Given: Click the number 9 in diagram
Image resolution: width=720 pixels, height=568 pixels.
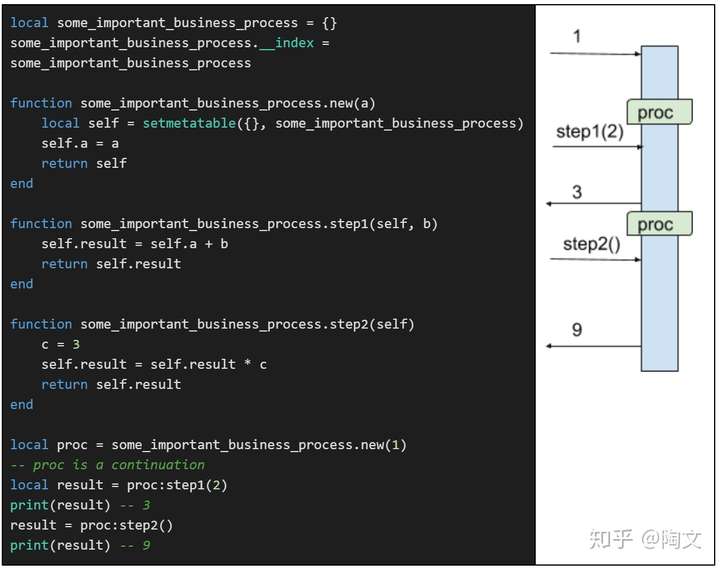Looking at the screenshot, I should (x=577, y=330).
